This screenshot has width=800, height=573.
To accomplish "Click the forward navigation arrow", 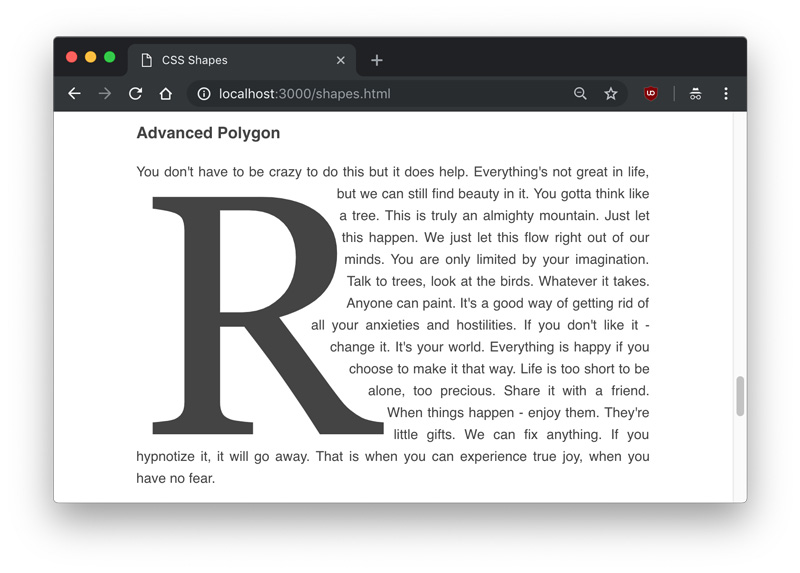I will (x=105, y=94).
